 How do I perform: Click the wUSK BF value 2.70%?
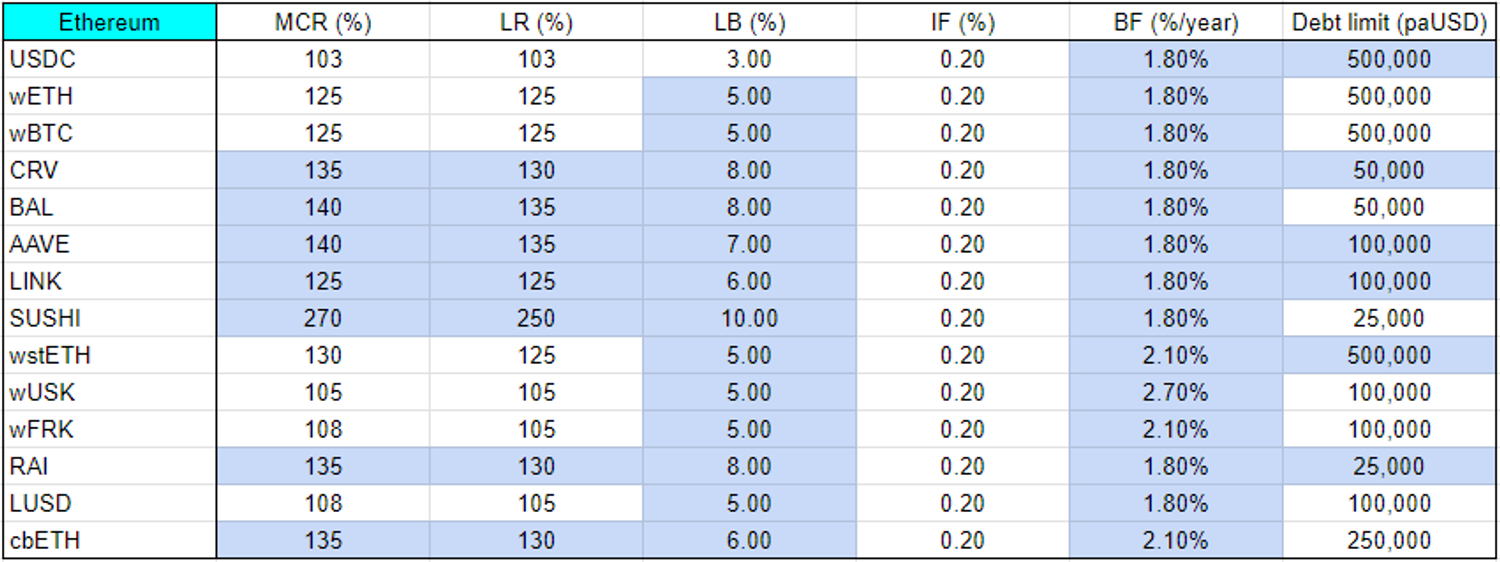pos(1176,393)
